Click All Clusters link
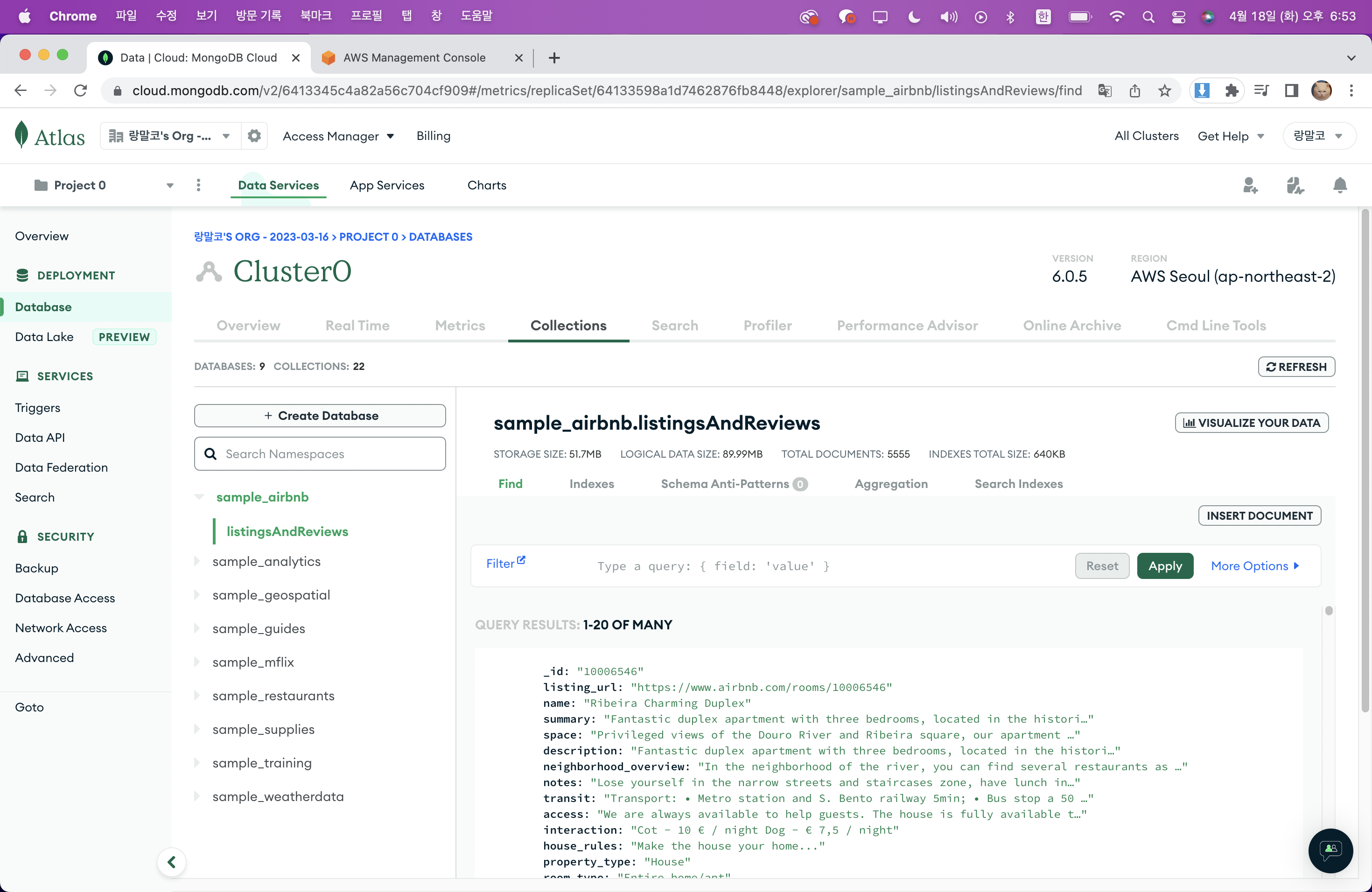Screen dimensions: 1372x892 [x=1146, y=136]
